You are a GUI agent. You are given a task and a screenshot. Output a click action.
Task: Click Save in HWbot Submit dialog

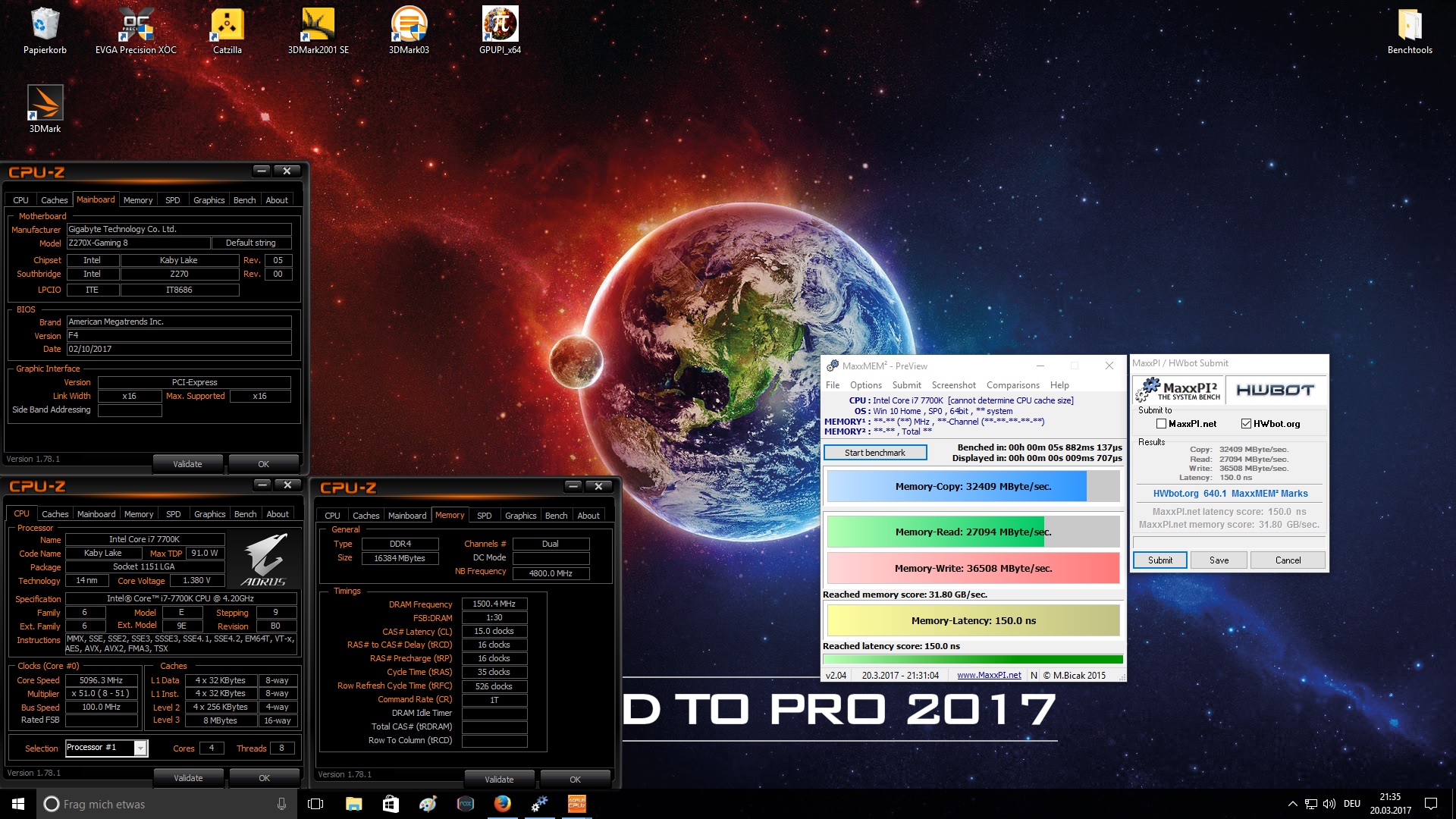tap(1219, 560)
